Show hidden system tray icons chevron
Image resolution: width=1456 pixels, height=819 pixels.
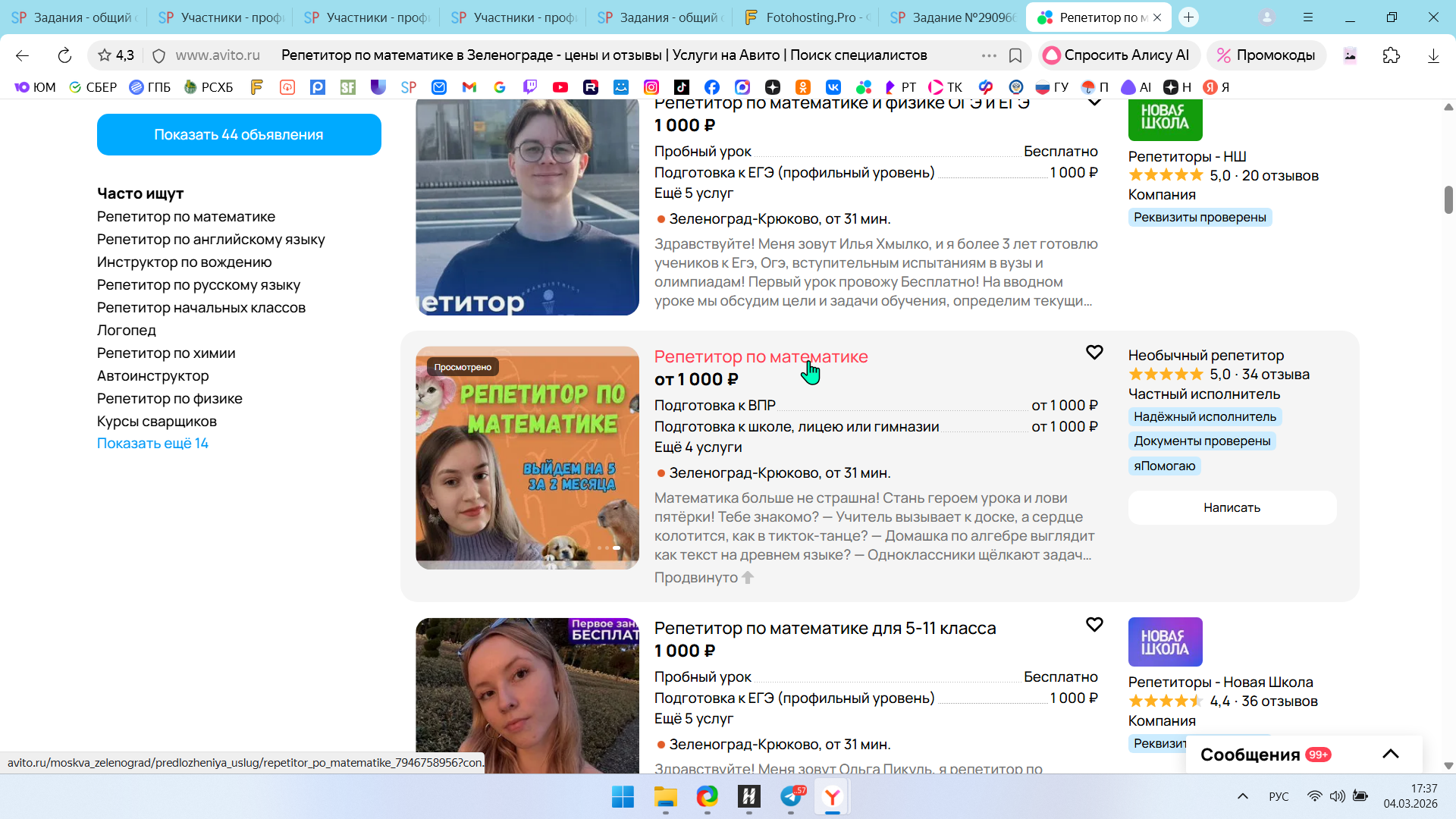click(x=1242, y=796)
